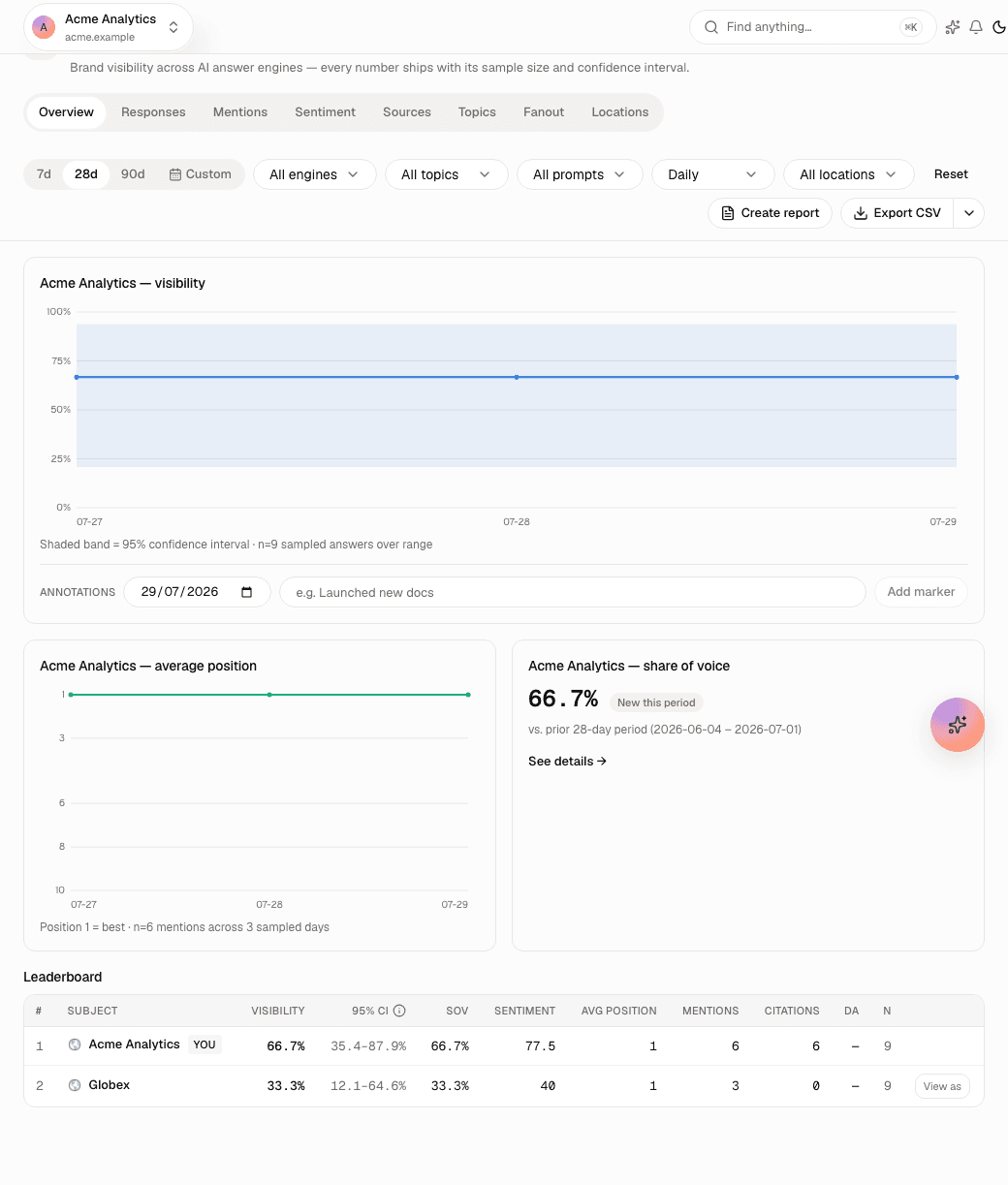Expand the All topics dropdown
The width and height of the screenshot is (1008, 1185).
447,174
